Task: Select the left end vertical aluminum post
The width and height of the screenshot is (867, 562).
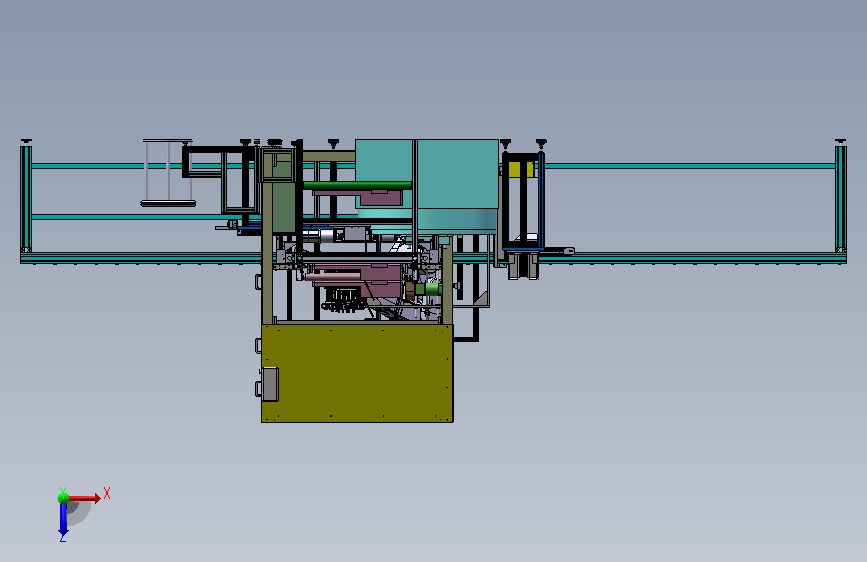Action: (x=26, y=199)
